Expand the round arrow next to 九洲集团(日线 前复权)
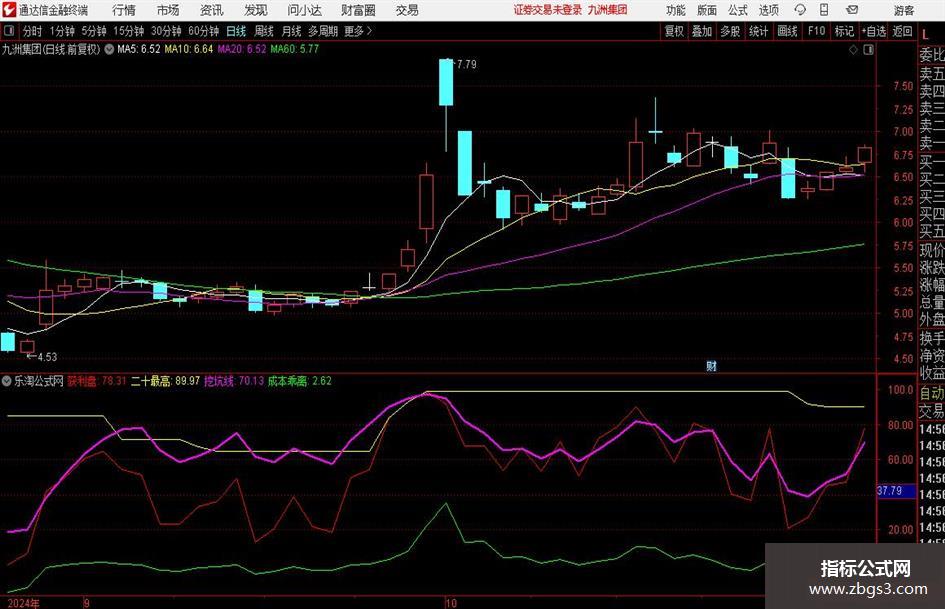 coord(109,49)
